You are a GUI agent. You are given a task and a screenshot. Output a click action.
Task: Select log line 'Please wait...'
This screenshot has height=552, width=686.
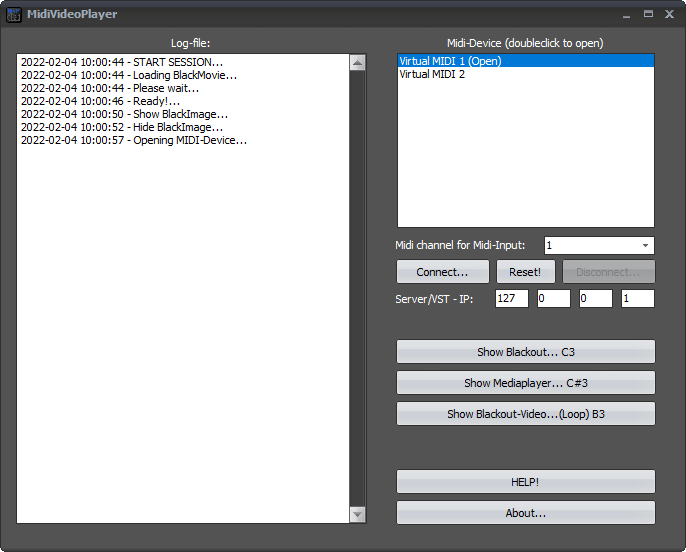pos(110,88)
